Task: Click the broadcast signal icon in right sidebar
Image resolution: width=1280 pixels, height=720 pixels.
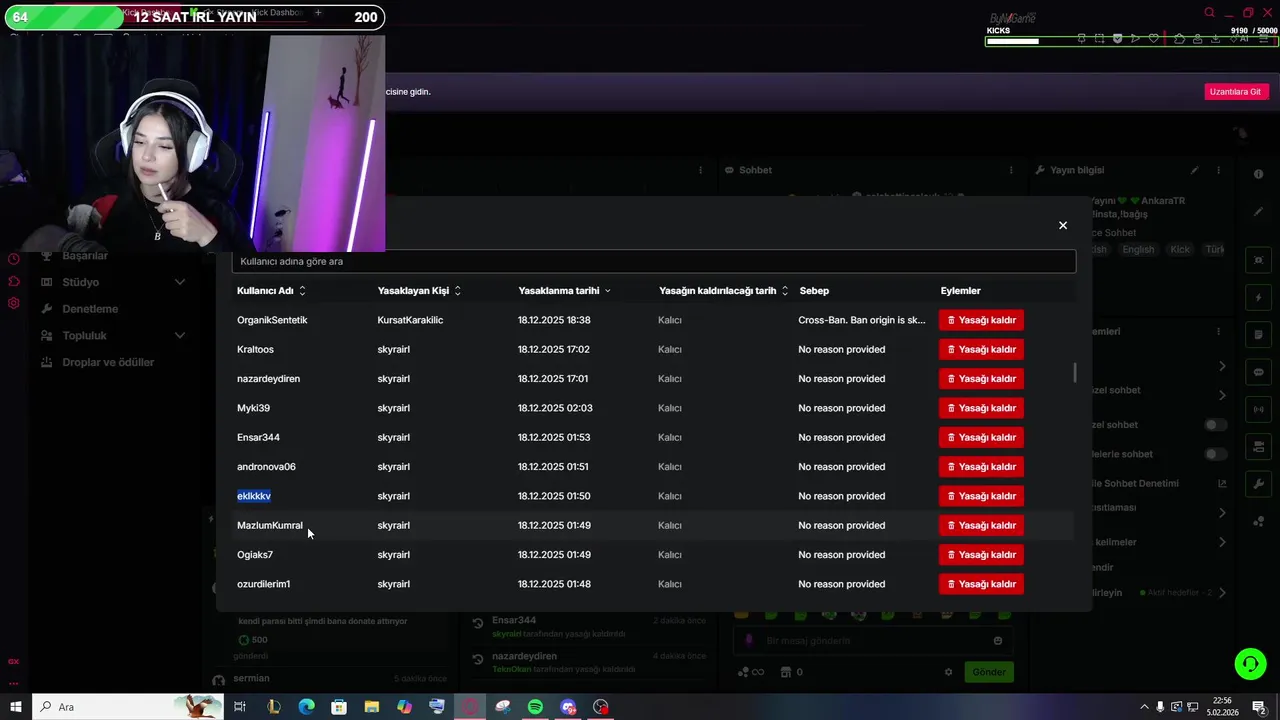Action: pos(1259,409)
